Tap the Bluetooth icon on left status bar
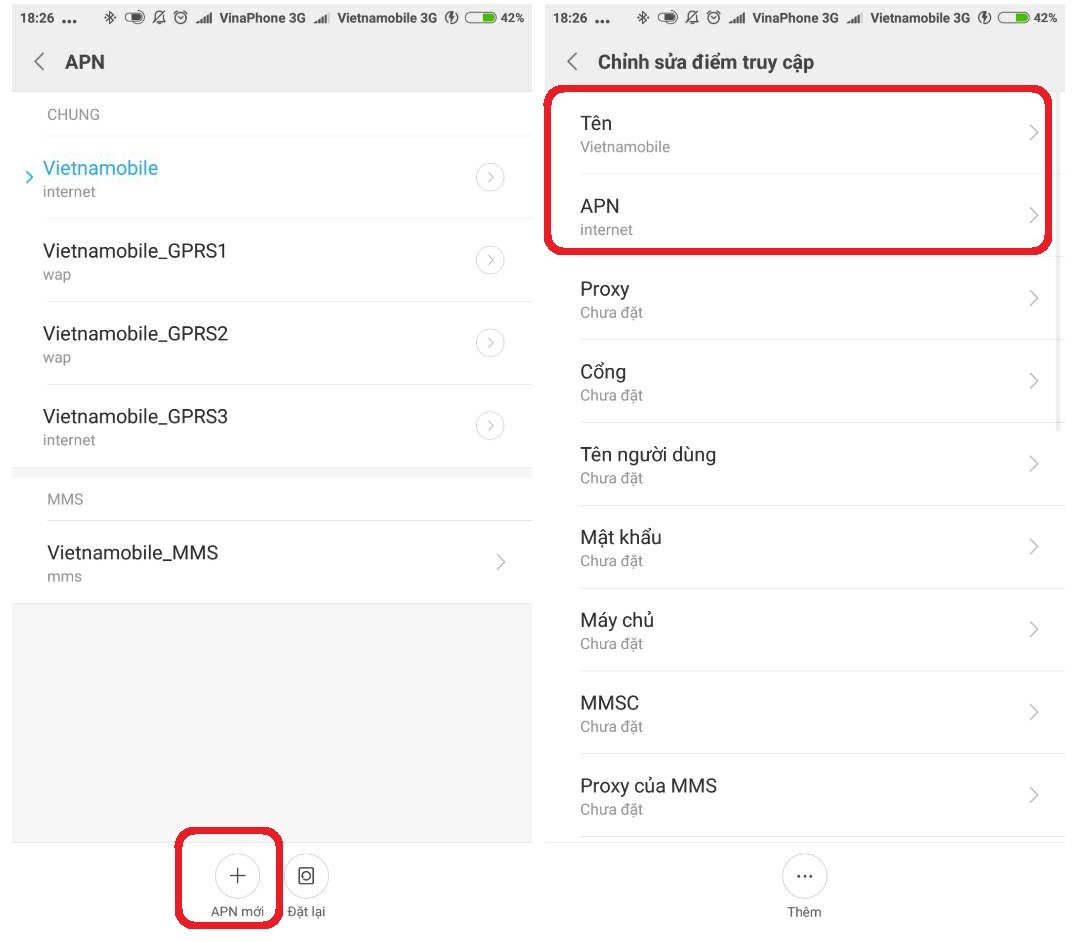1080x942 pixels. 110,18
